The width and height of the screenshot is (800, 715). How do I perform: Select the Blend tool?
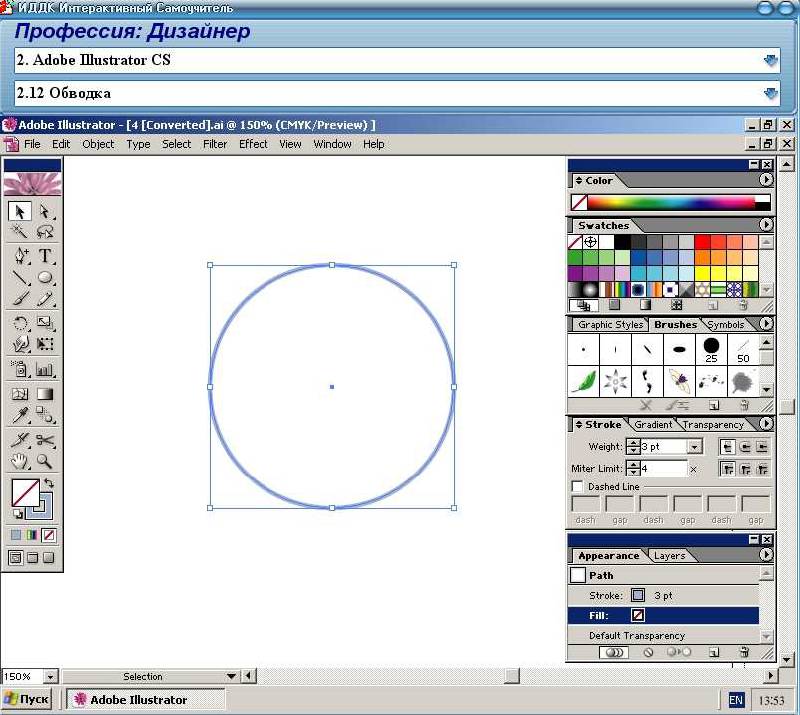pos(45,415)
